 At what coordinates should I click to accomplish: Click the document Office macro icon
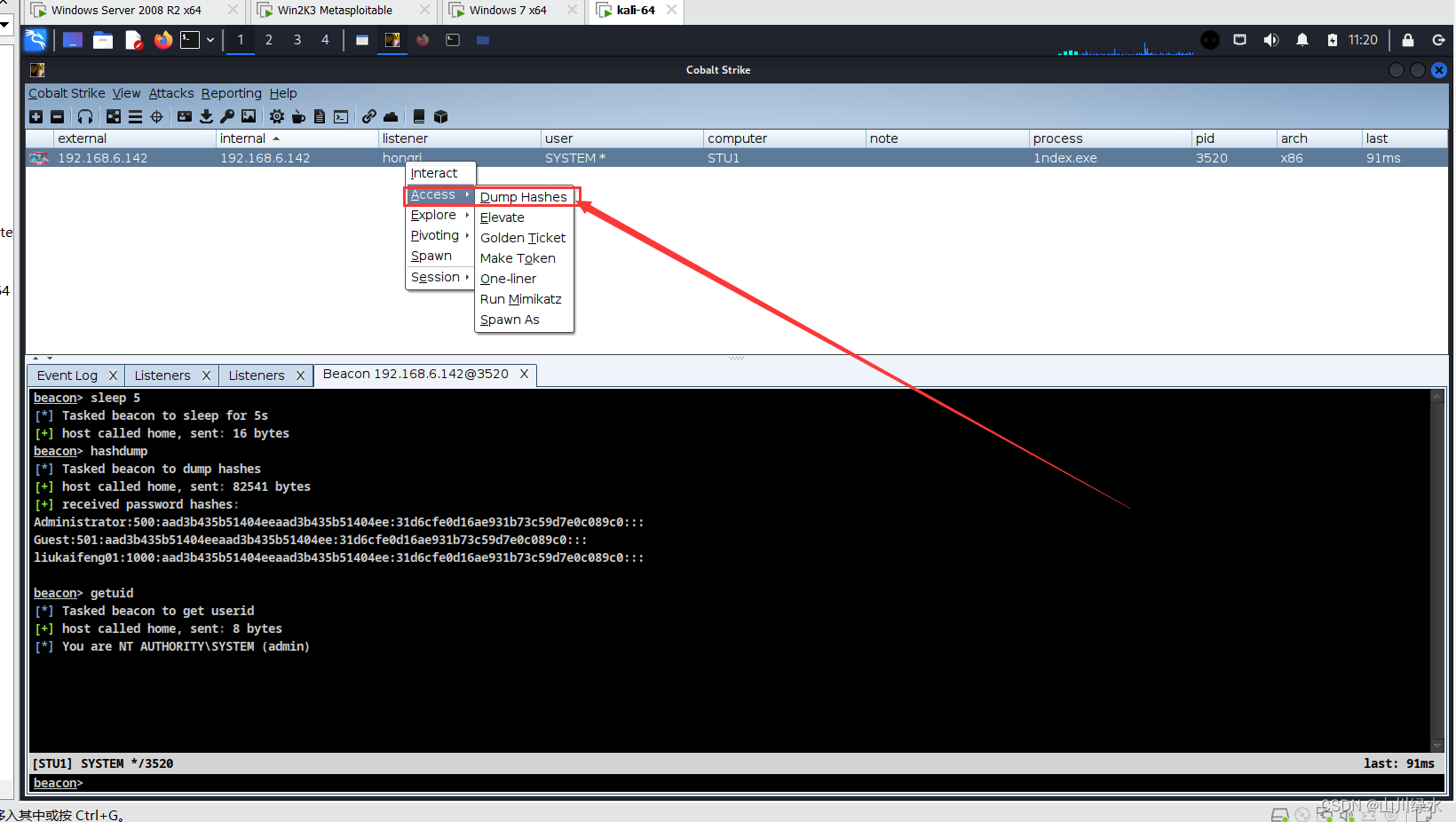tap(320, 116)
